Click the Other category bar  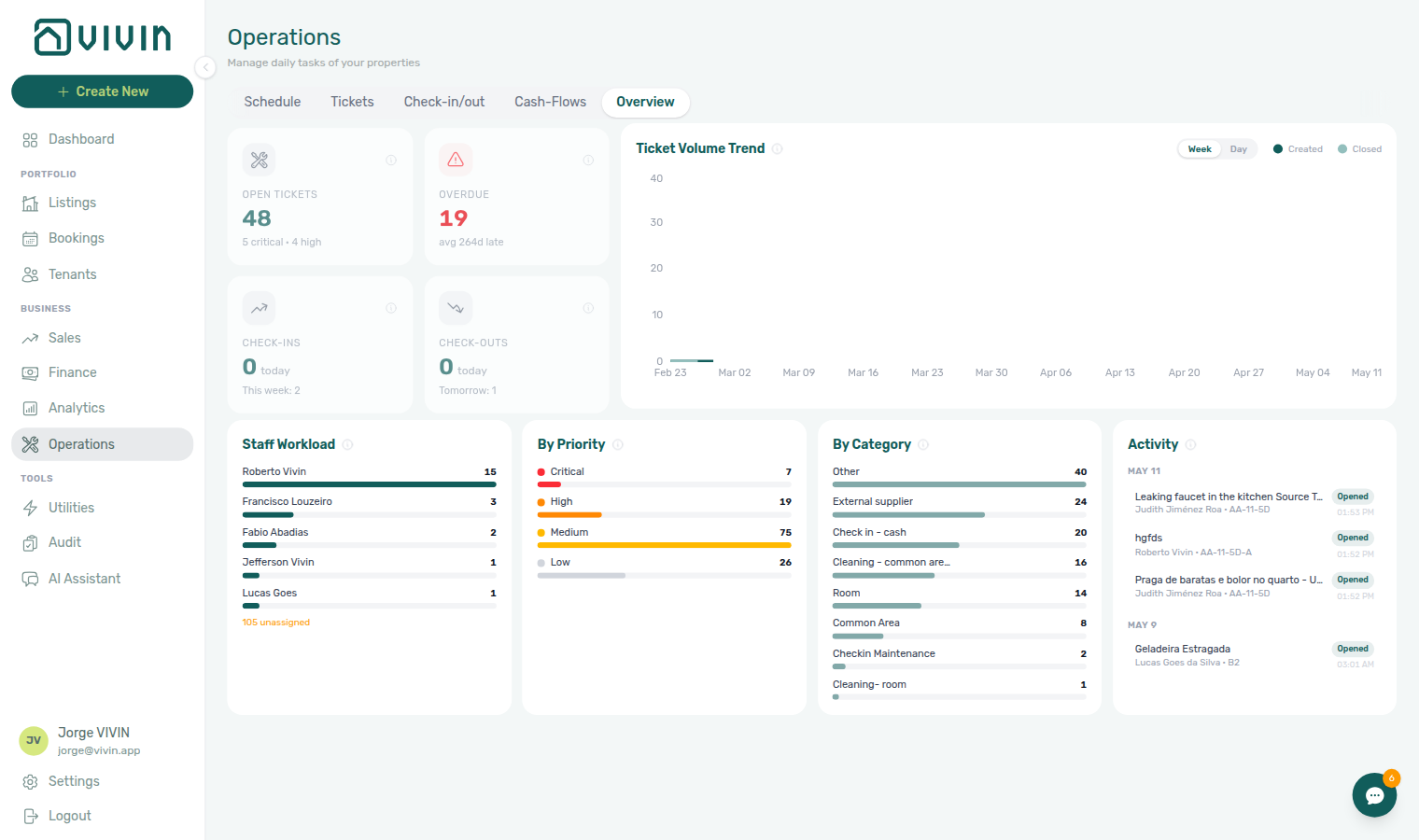click(960, 484)
